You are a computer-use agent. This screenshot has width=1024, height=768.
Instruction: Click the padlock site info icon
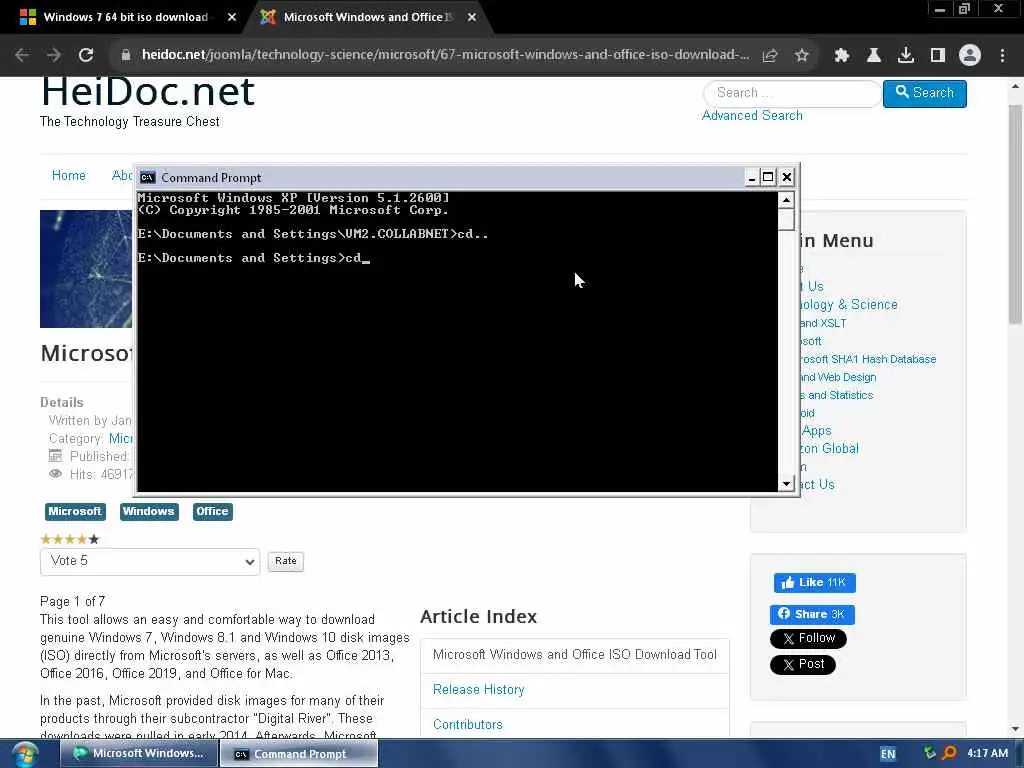pos(125,55)
